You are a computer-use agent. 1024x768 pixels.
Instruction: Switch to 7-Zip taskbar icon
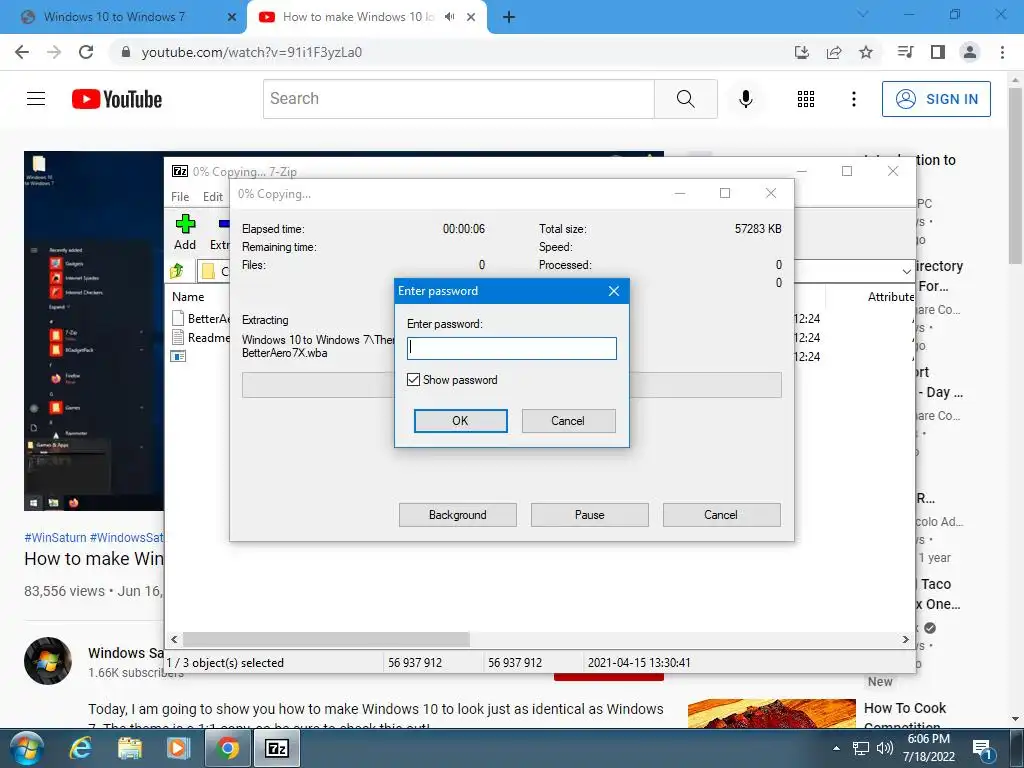point(277,748)
